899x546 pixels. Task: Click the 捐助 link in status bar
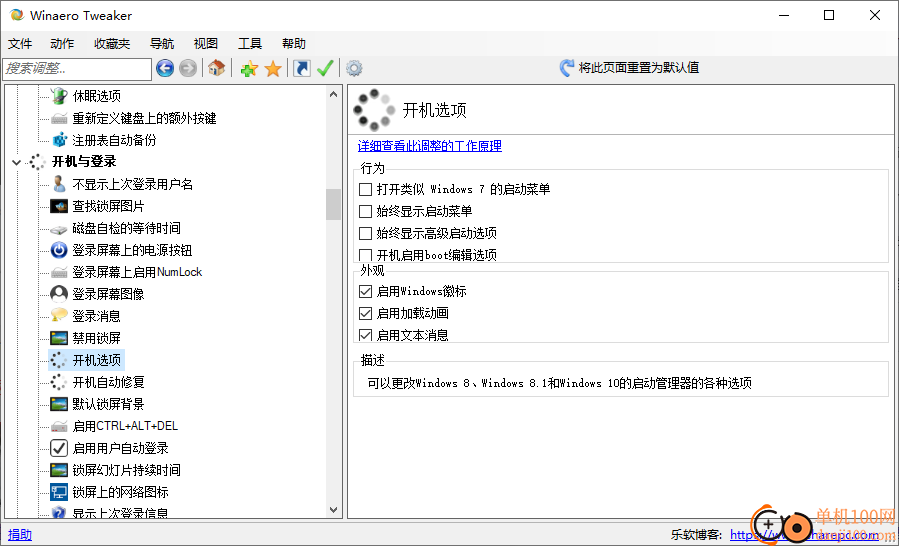click(20, 535)
